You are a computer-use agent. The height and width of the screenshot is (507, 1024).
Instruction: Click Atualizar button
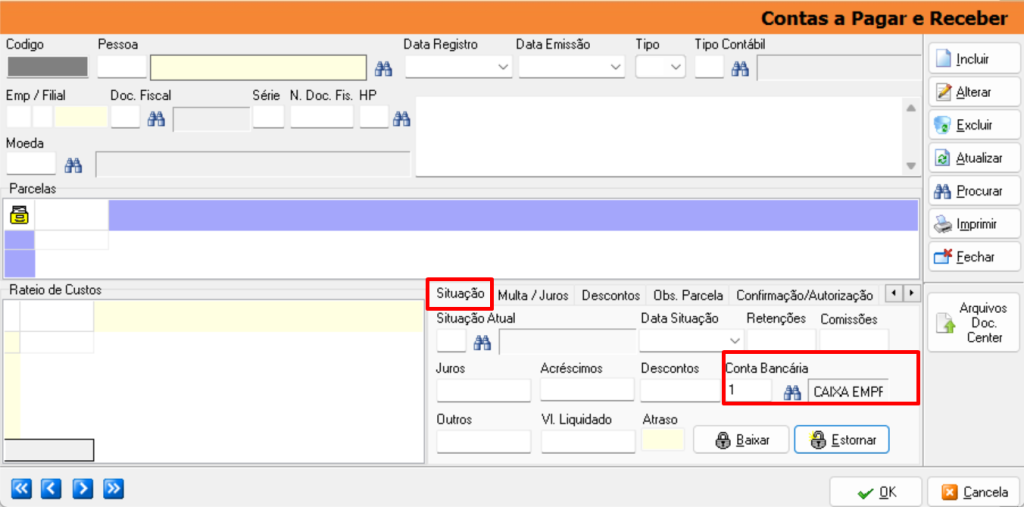click(x=974, y=158)
